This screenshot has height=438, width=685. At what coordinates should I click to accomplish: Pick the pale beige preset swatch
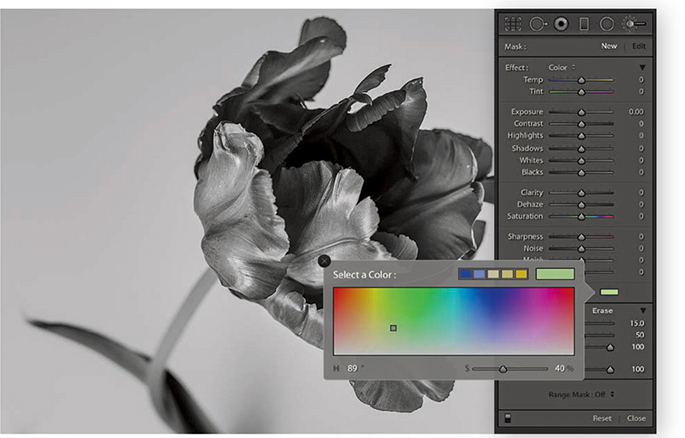coord(493,274)
